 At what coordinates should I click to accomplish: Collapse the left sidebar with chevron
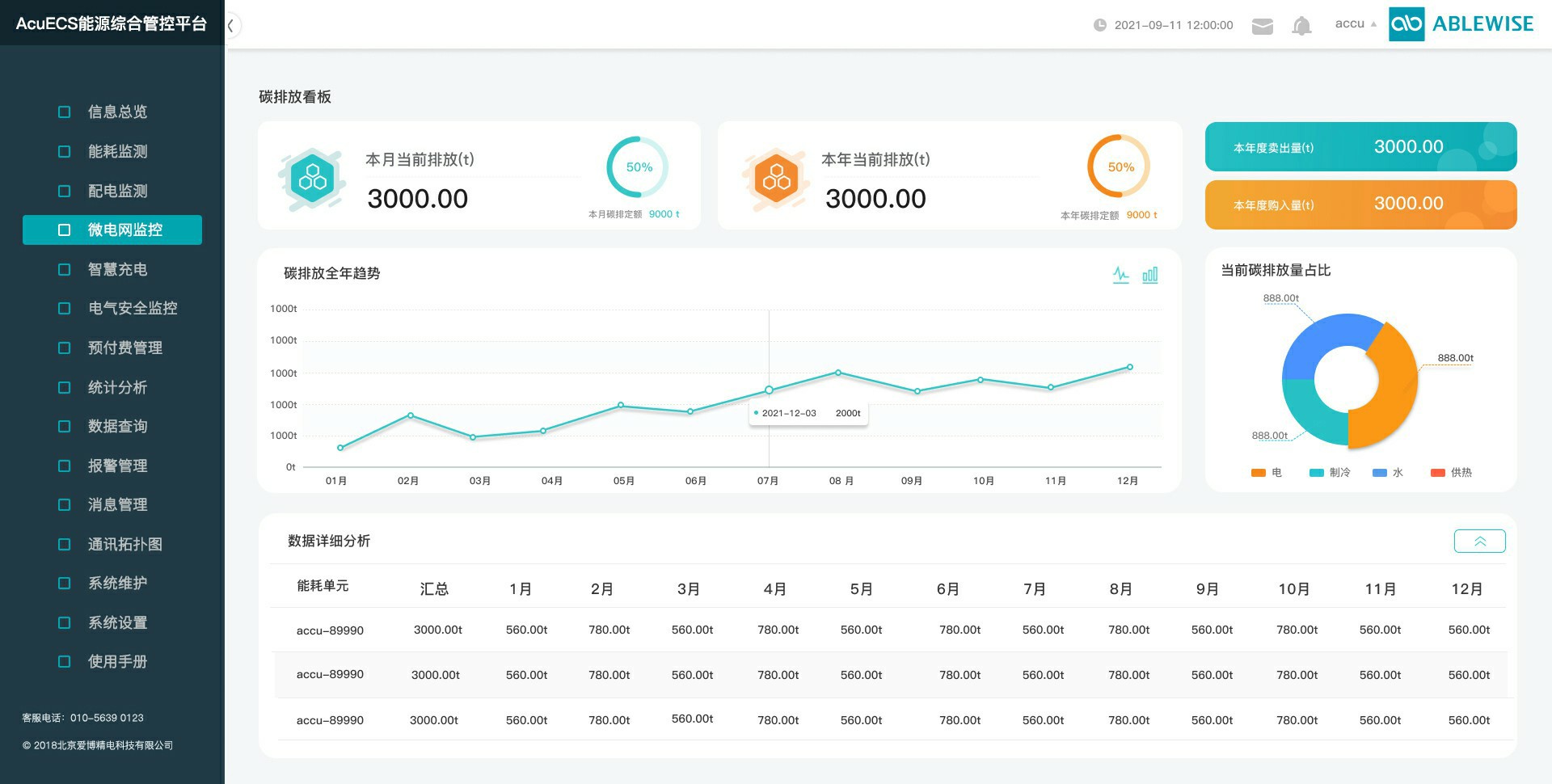pyautogui.click(x=231, y=26)
